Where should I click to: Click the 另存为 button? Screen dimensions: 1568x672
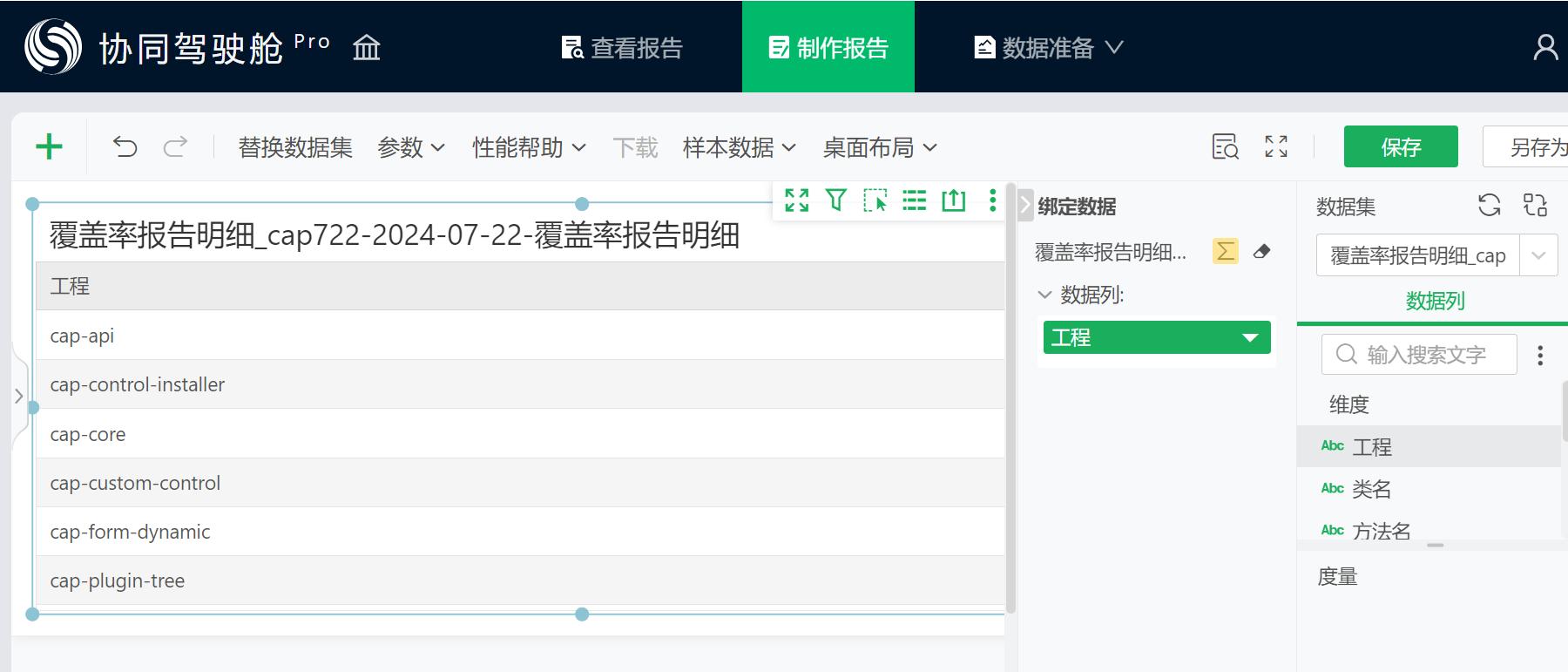1526,146
